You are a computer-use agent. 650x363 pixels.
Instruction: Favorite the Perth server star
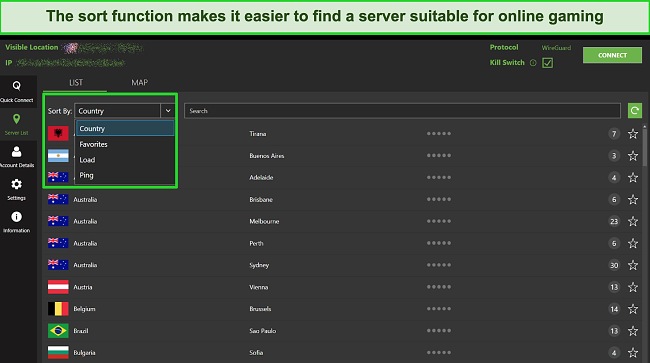pos(633,243)
